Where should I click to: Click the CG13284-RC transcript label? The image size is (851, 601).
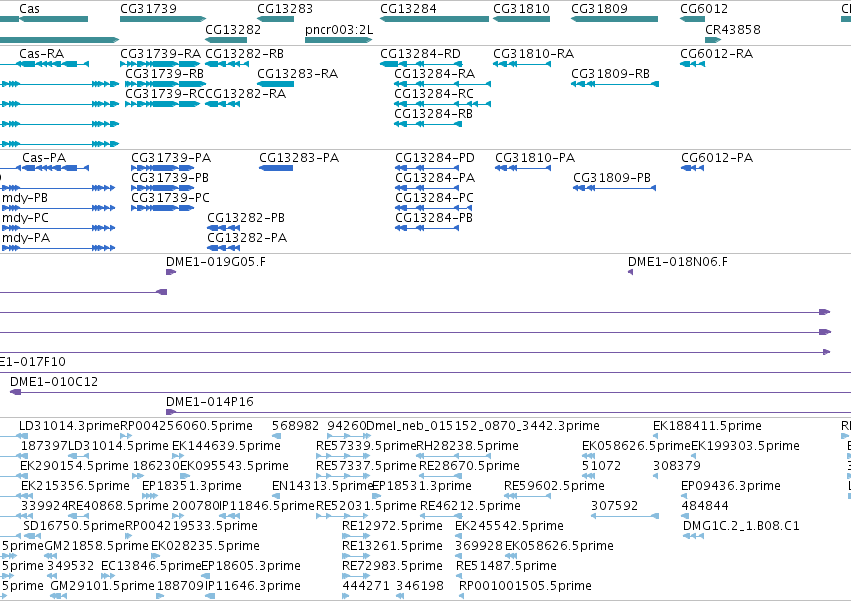[x=434, y=94]
